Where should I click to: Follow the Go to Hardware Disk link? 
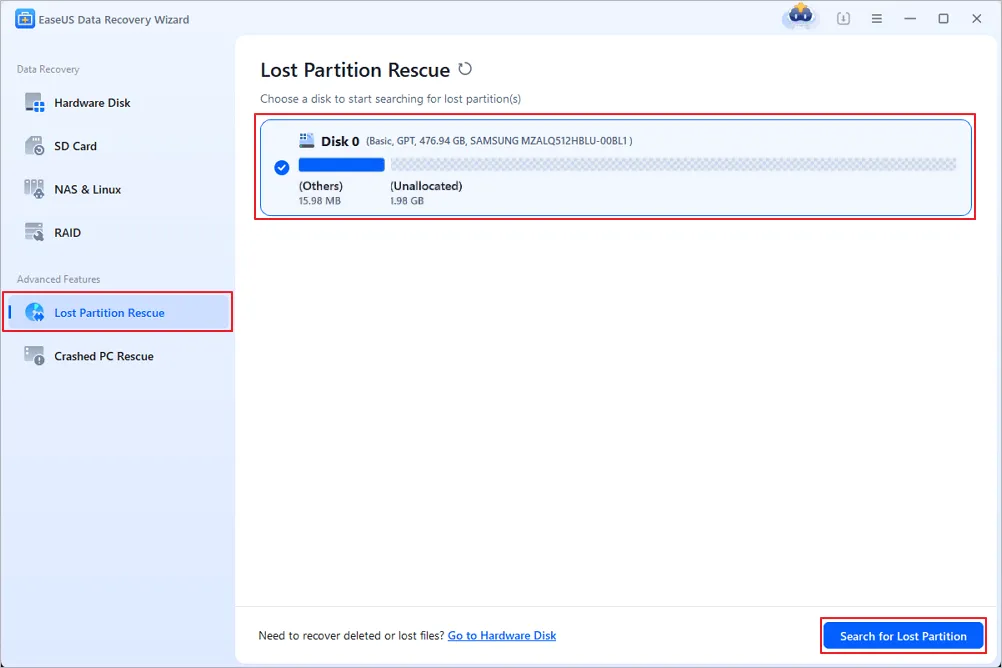point(501,636)
